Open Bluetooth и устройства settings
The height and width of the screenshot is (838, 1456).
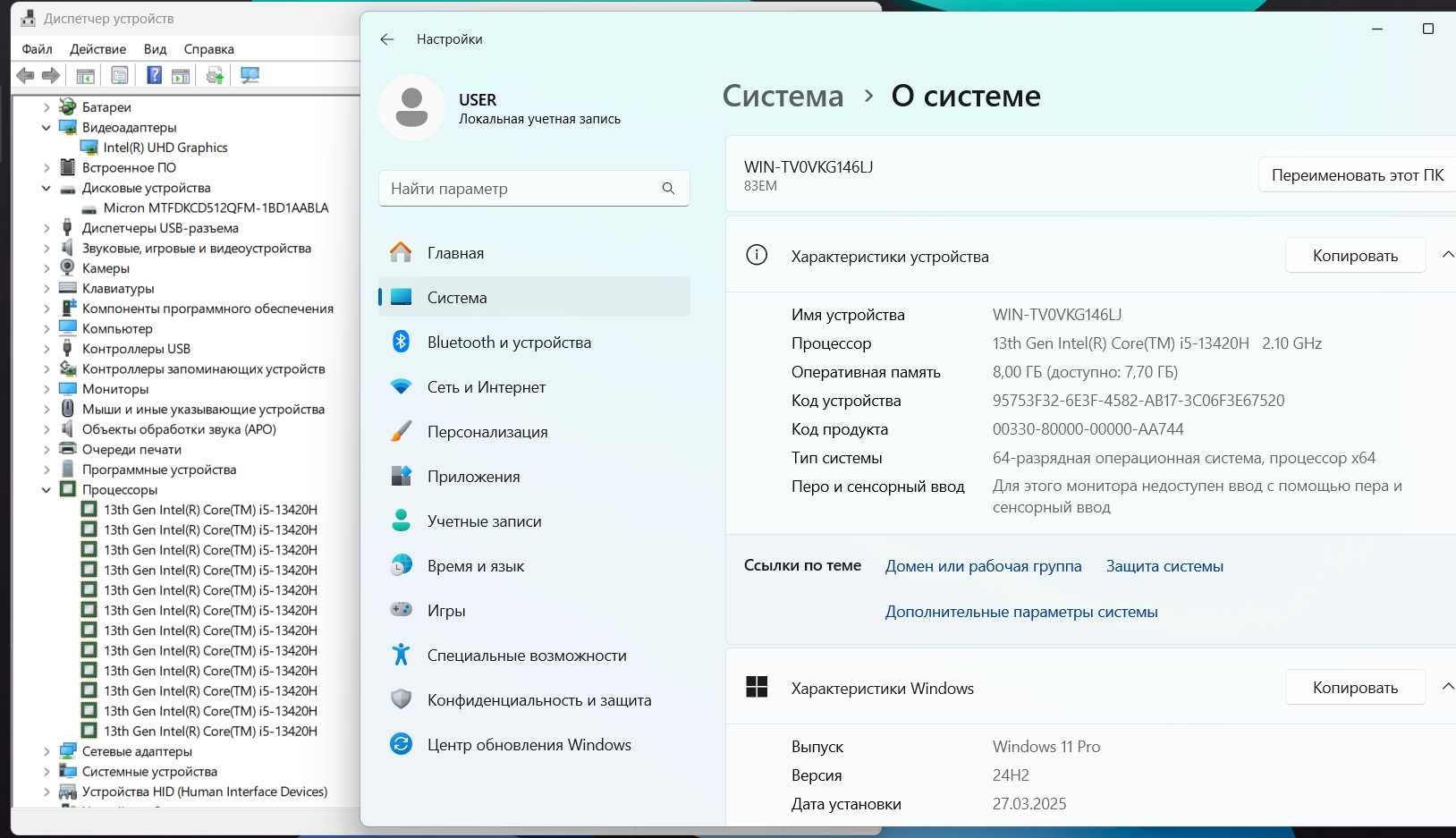pyautogui.click(x=534, y=343)
